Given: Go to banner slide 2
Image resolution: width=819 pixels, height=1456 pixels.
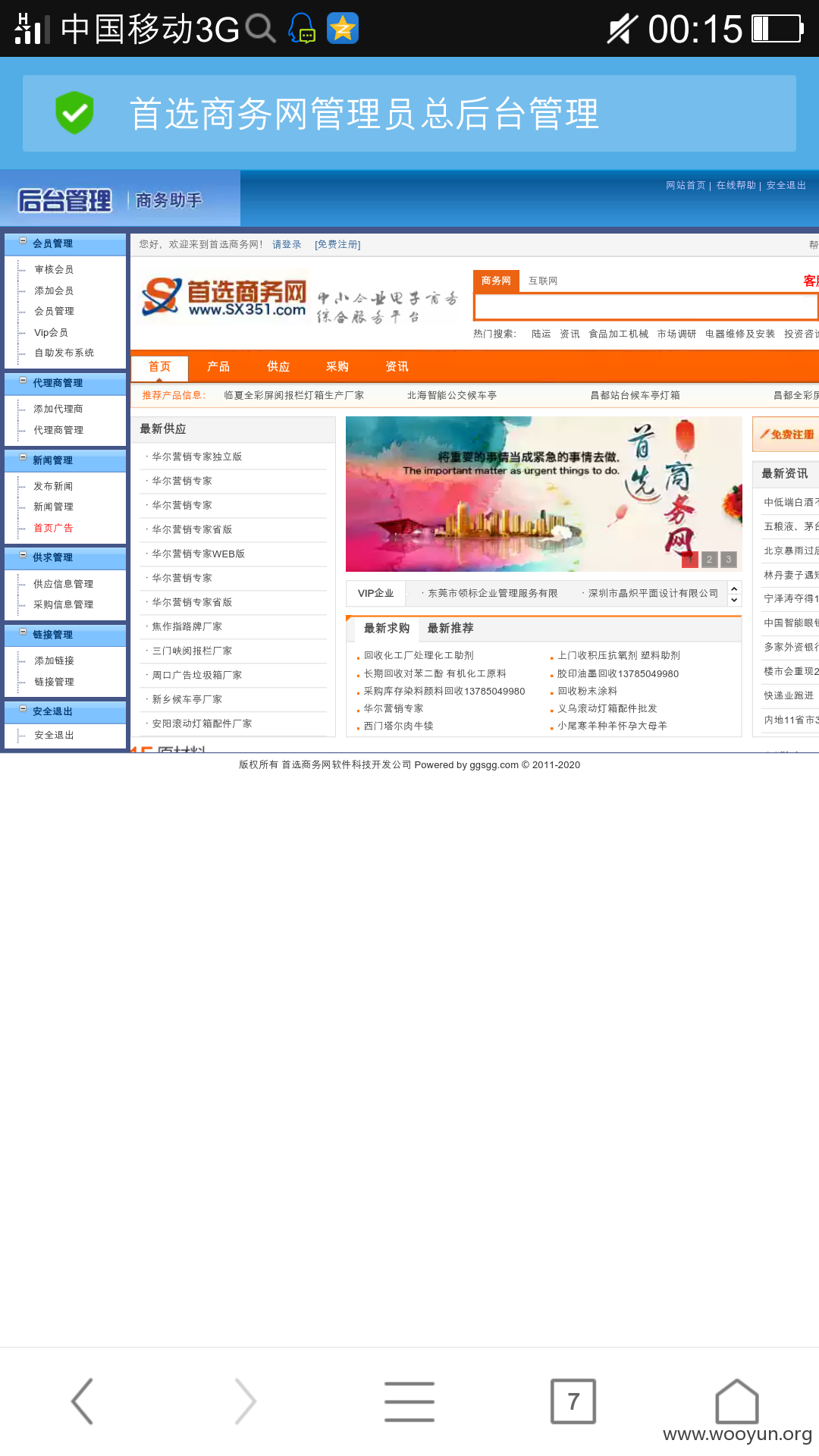Looking at the screenshot, I should click(710, 559).
